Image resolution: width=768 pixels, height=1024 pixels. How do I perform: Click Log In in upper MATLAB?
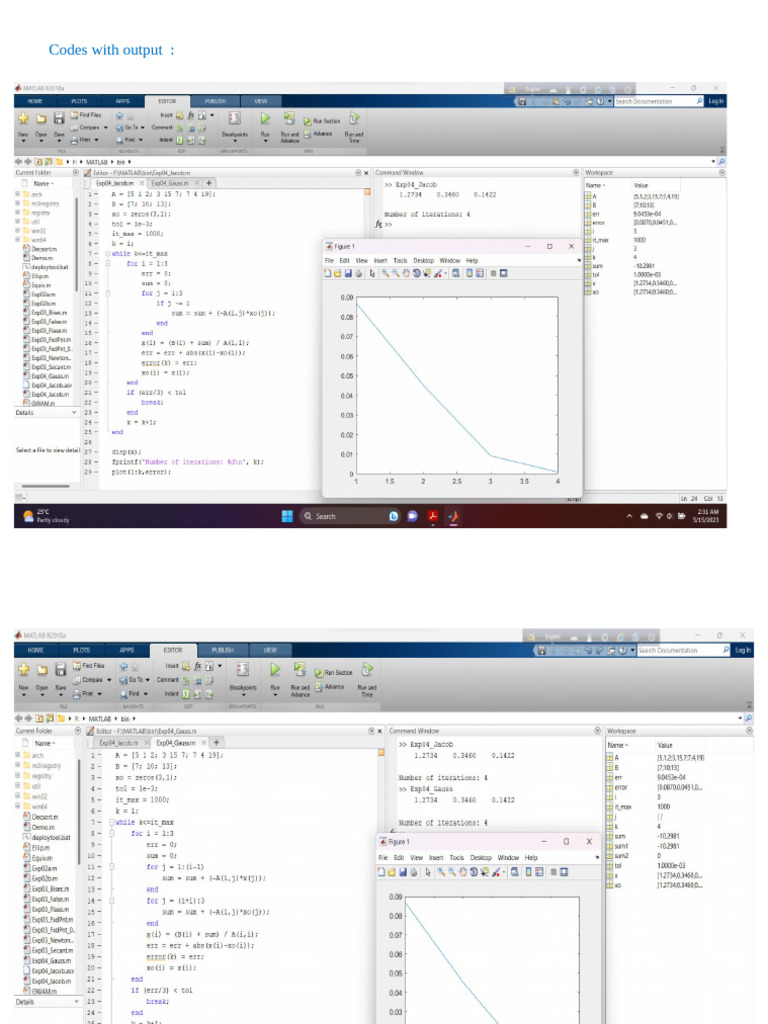(x=716, y=101)
